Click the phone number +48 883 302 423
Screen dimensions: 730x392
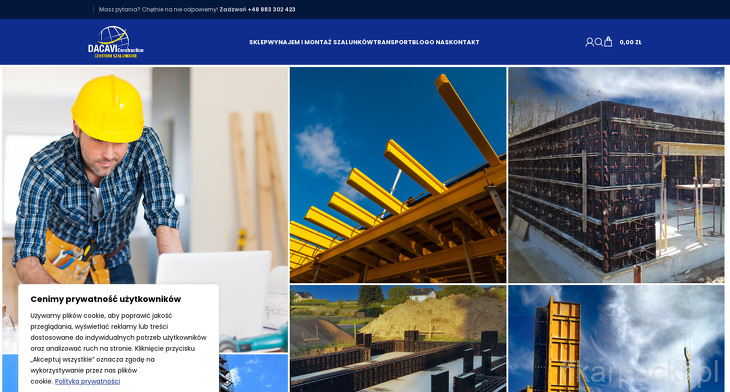[x=271, y=9]
